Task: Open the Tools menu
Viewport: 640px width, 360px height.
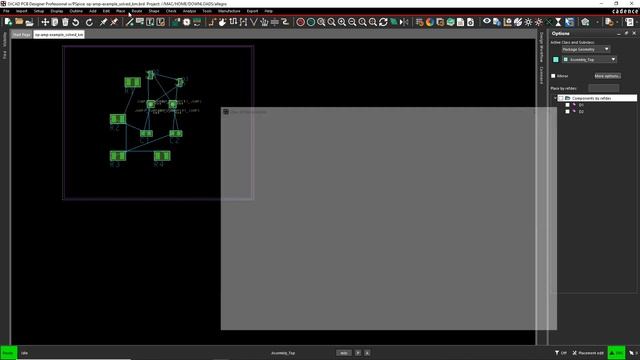Action: pos(207,11)
